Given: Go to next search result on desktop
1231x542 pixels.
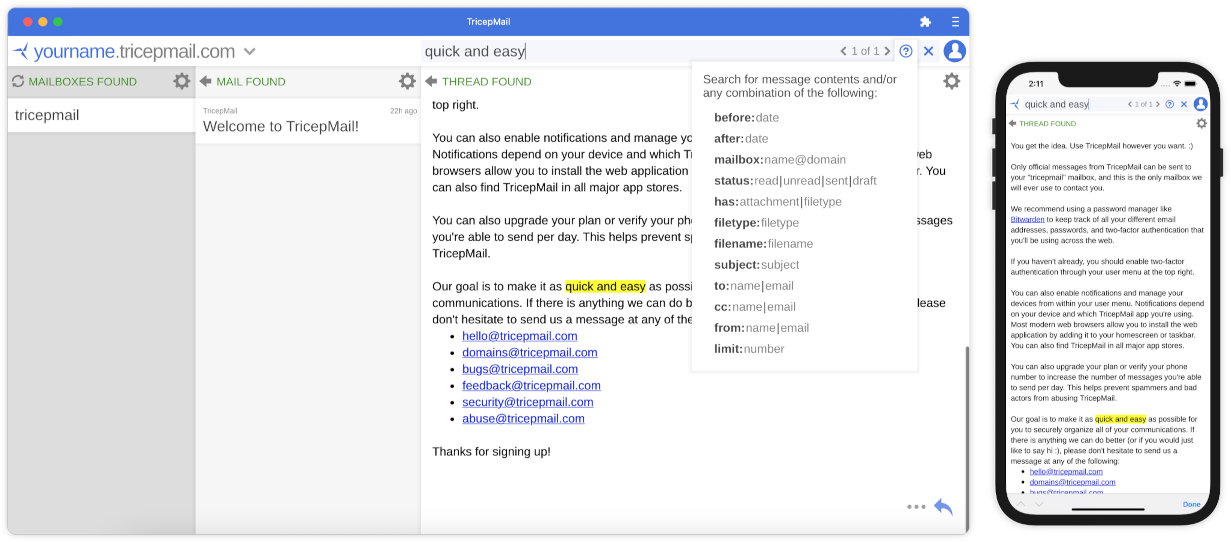Looking at the screenshot, I should 887,51.
